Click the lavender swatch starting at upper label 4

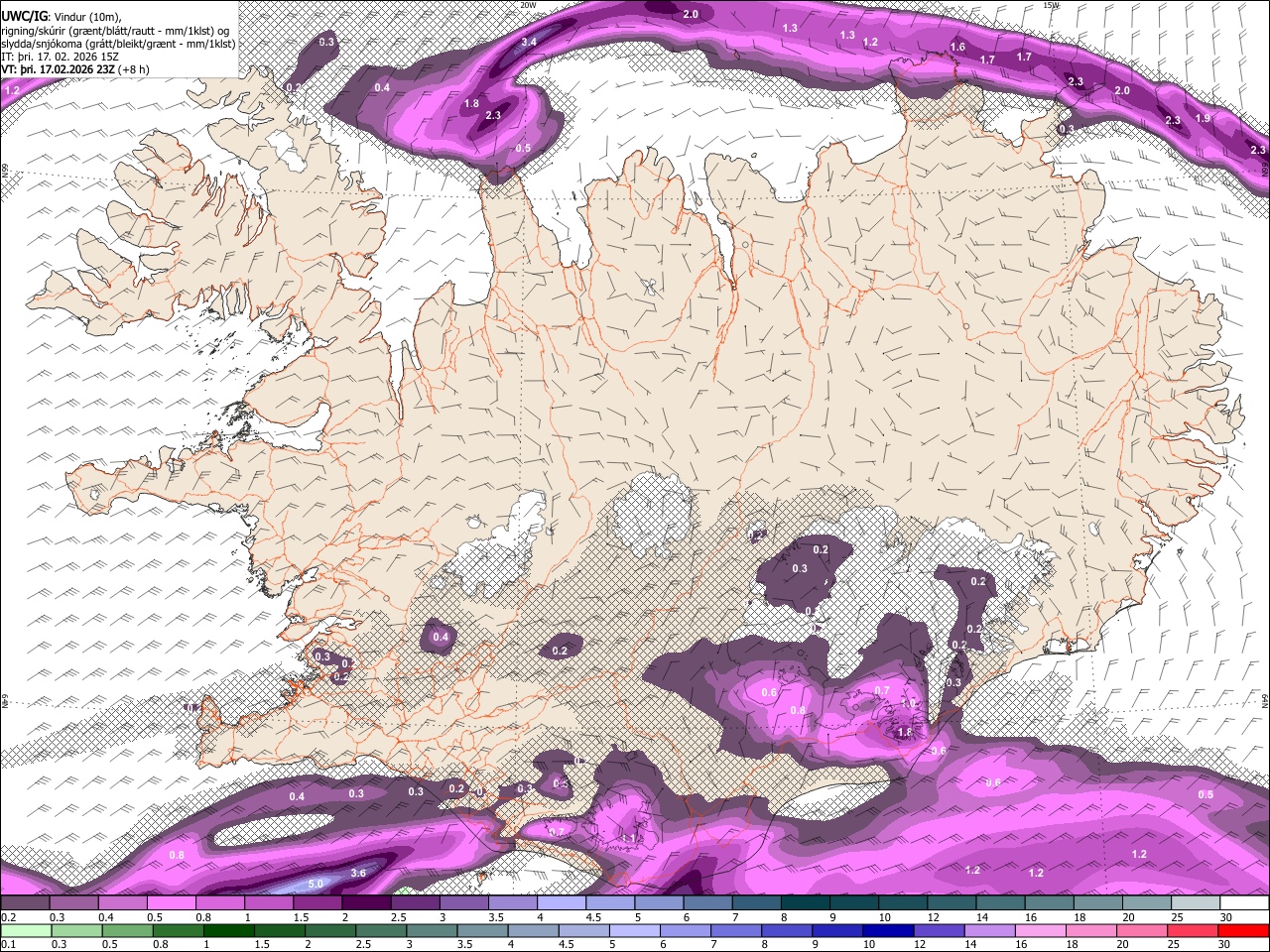pyautogui.click(x=561, y=903)
